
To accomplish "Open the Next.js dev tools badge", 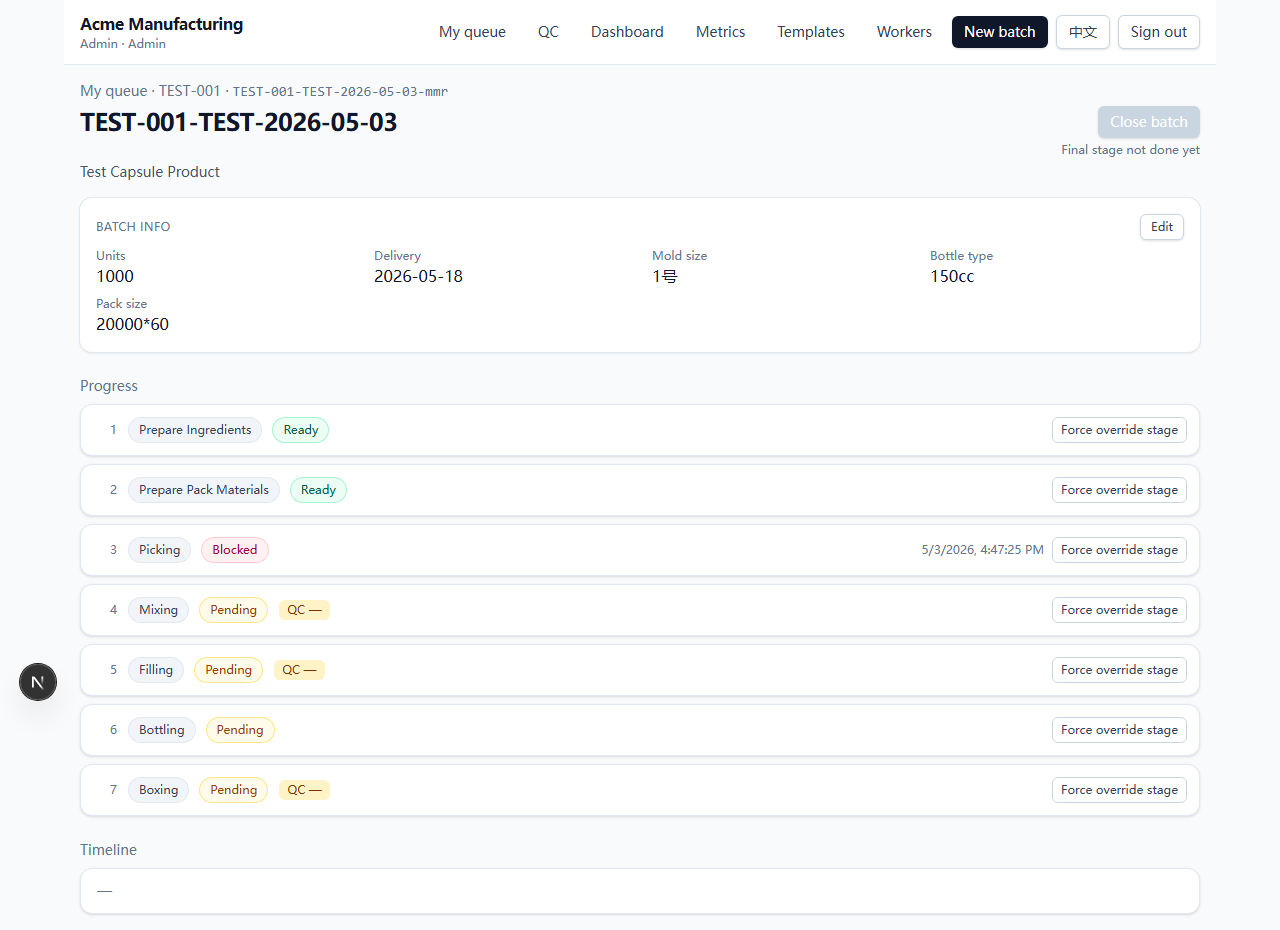I will click(38, 682).
